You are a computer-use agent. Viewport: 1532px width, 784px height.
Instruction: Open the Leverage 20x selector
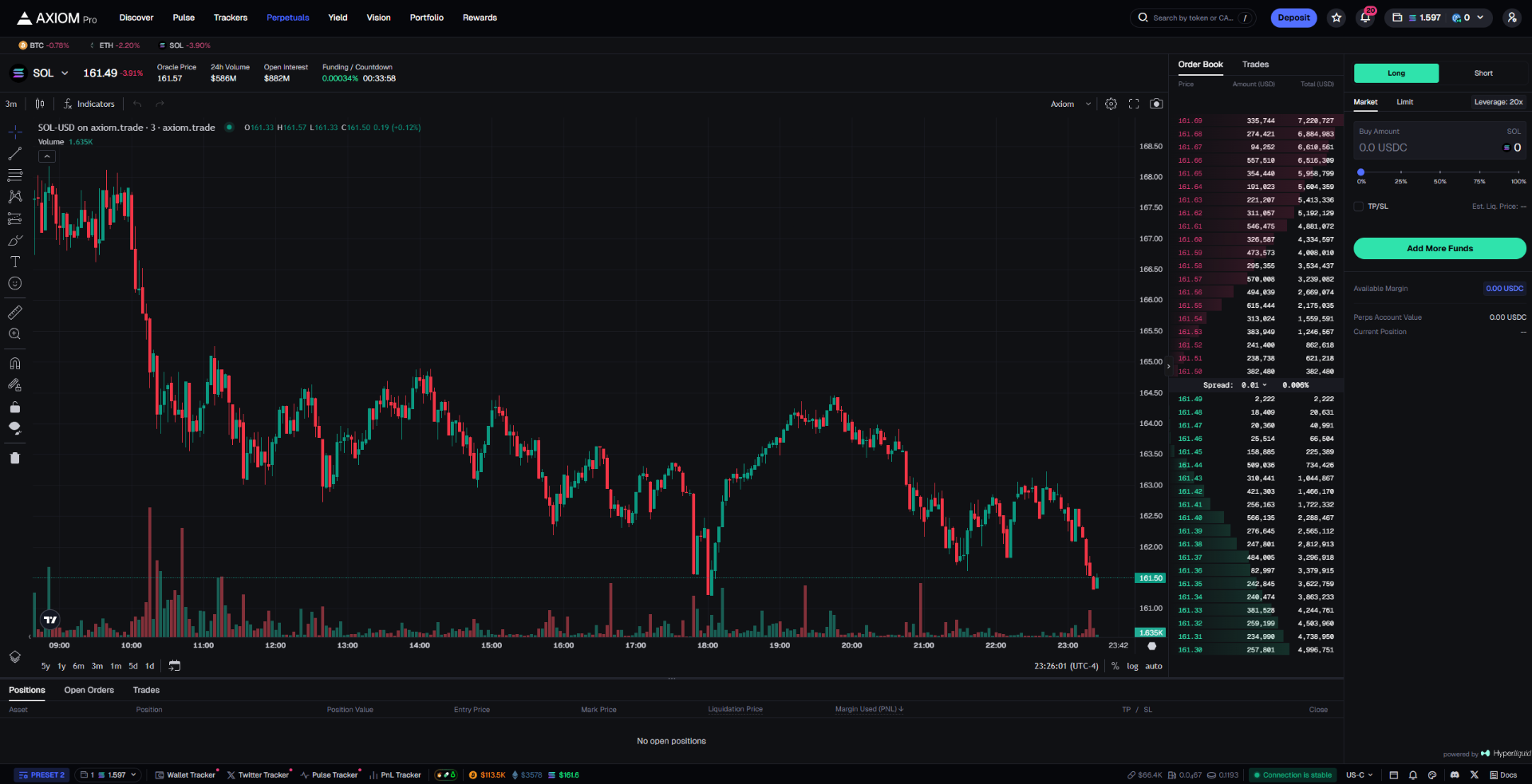point(1498,102)
